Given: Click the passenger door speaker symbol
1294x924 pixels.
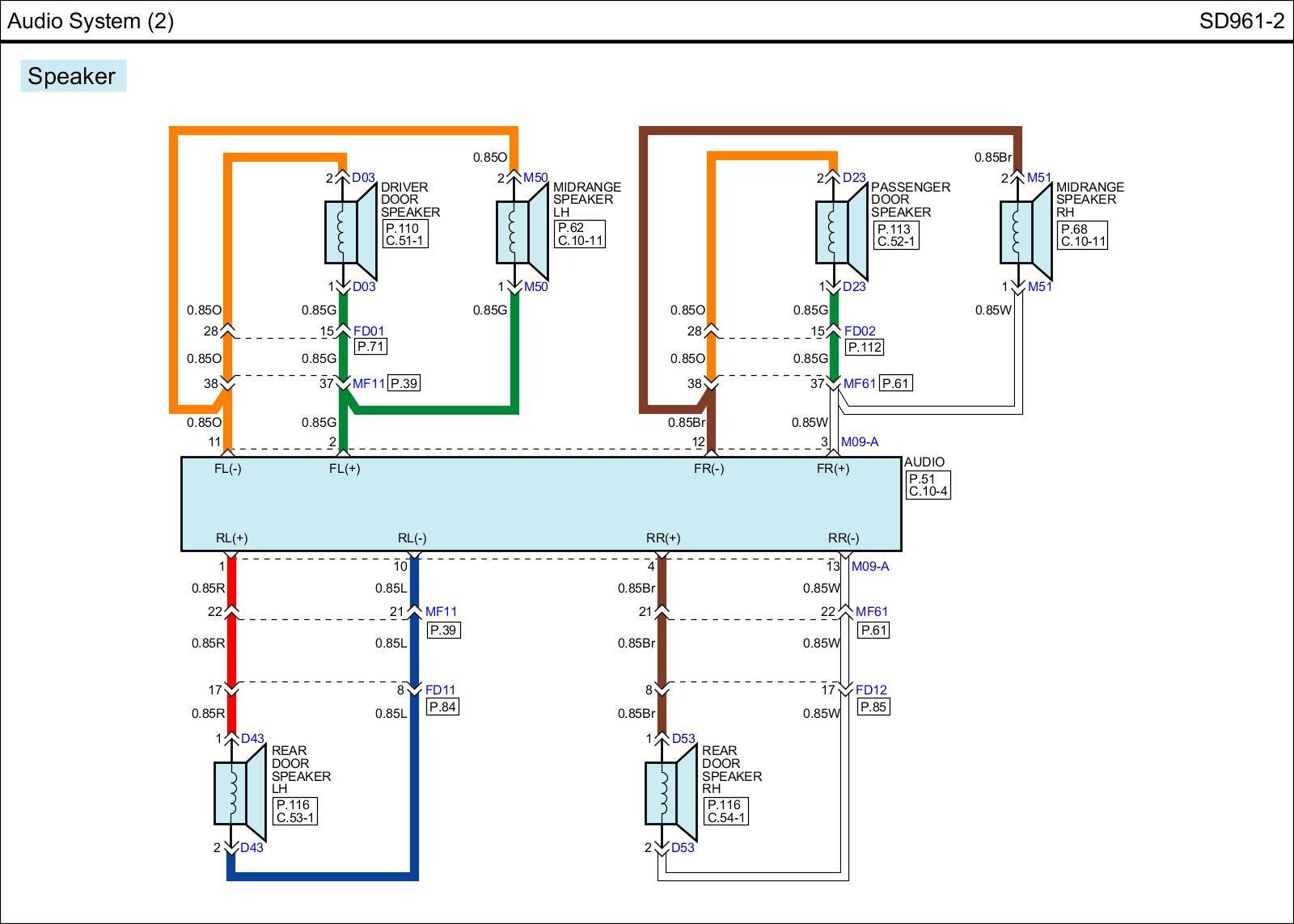Looking at the screenshot, I should 841,232.
